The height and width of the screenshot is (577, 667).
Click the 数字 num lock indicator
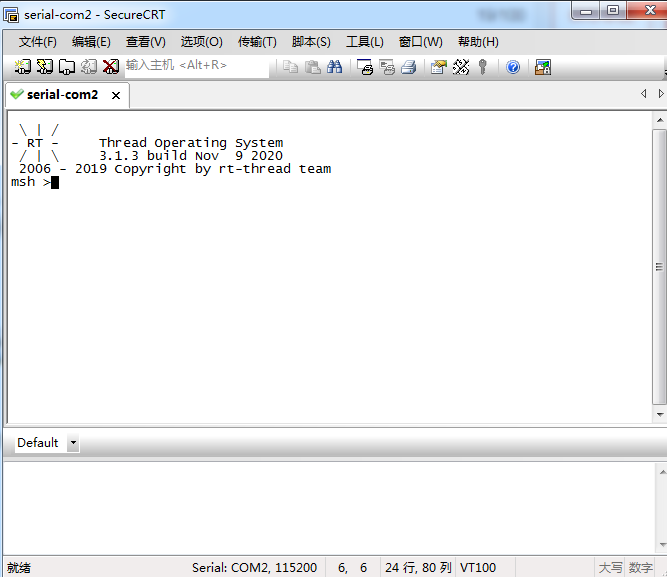[x=641, y=568]
